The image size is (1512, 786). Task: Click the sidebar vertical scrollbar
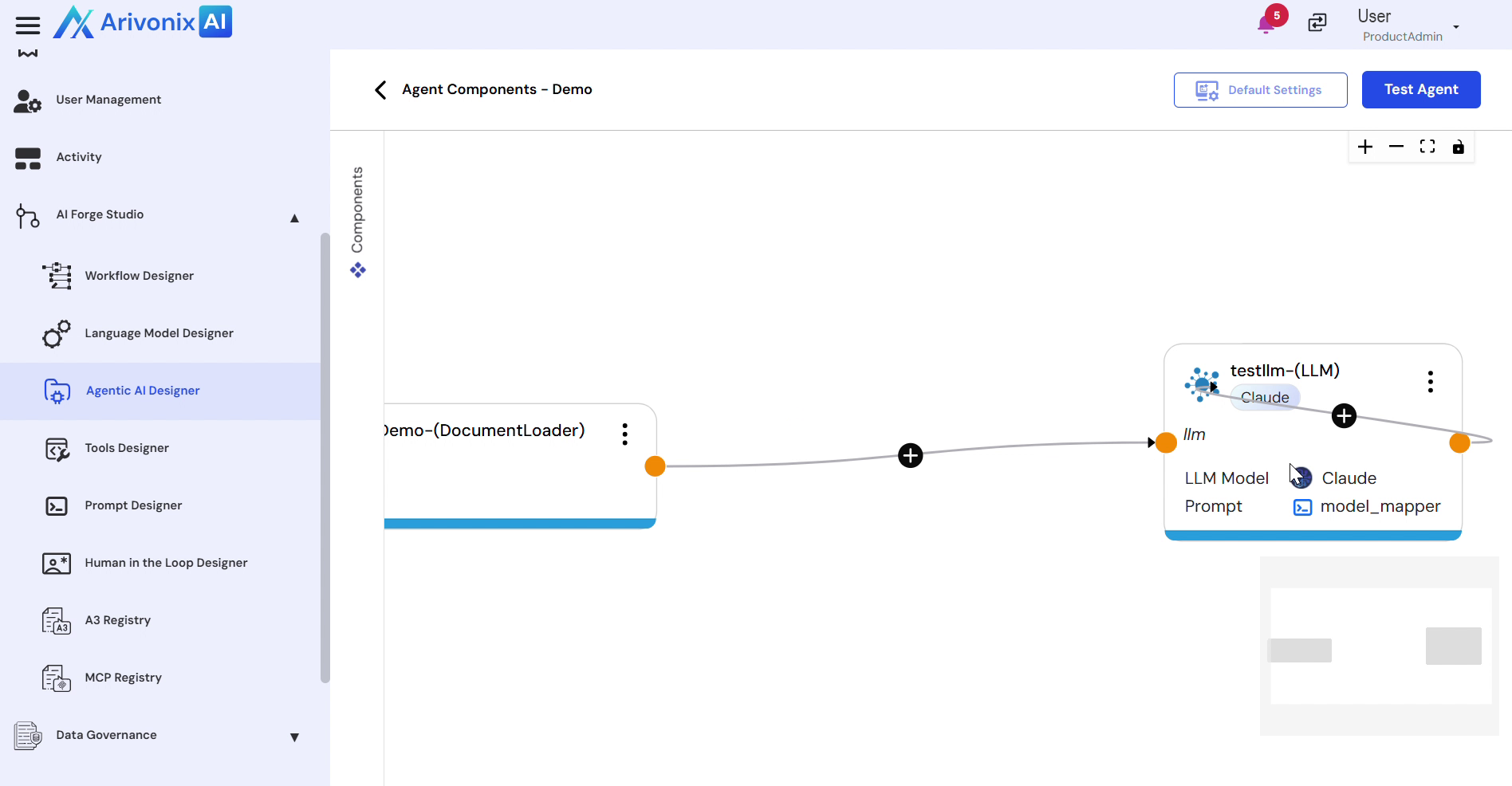click(325, 458)
